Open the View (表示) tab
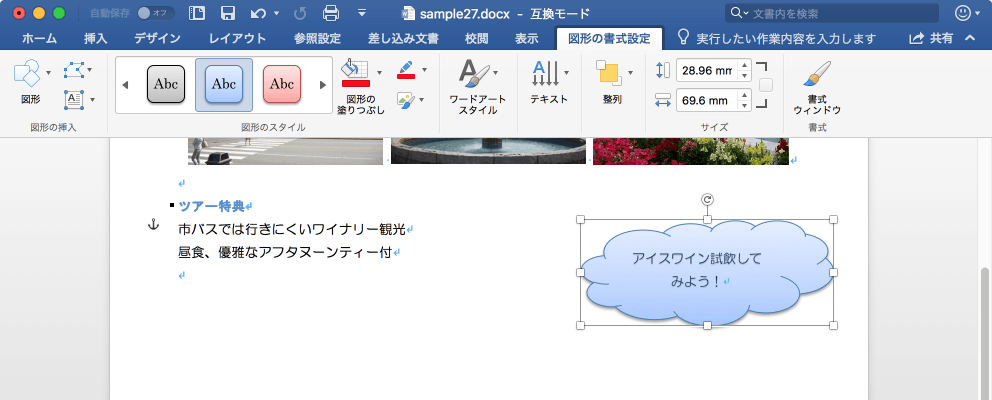The image size is (992, 400). (526, 39)
